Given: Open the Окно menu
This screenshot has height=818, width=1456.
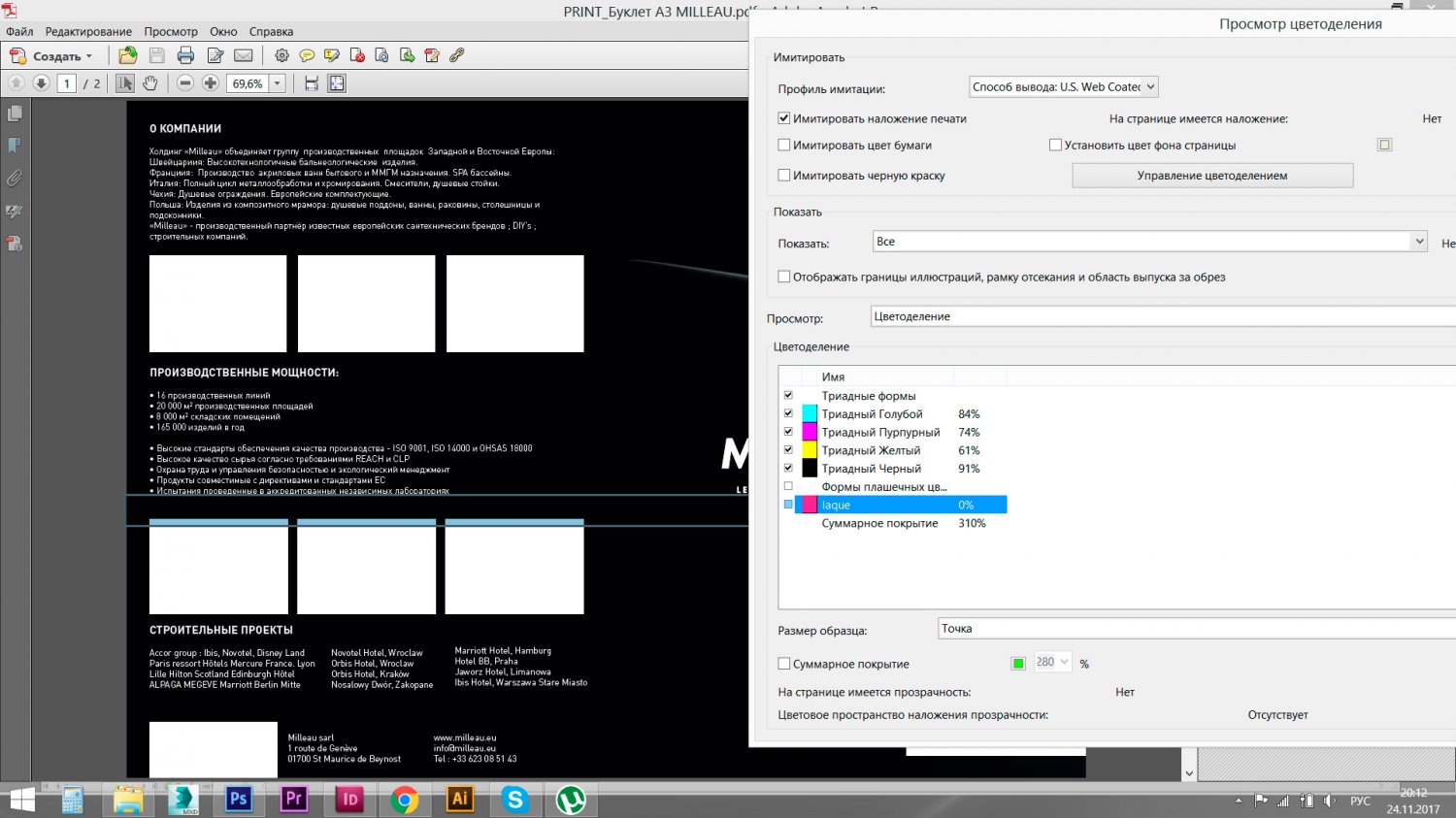Looking at the screenshot, I should tap(223, 31).
